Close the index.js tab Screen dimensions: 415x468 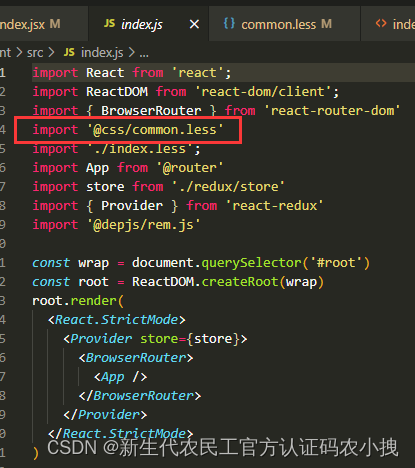(x=194, y=24)
